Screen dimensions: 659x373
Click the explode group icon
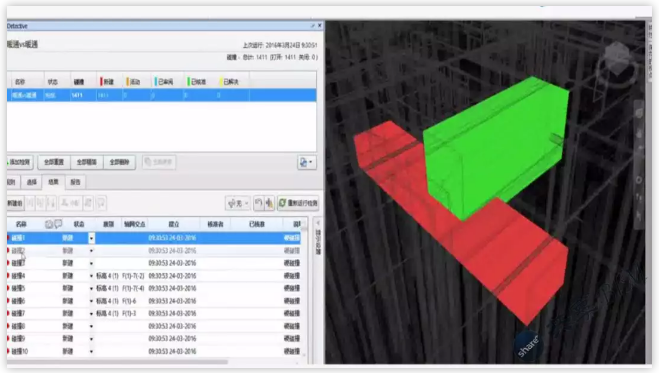point(51,203)
